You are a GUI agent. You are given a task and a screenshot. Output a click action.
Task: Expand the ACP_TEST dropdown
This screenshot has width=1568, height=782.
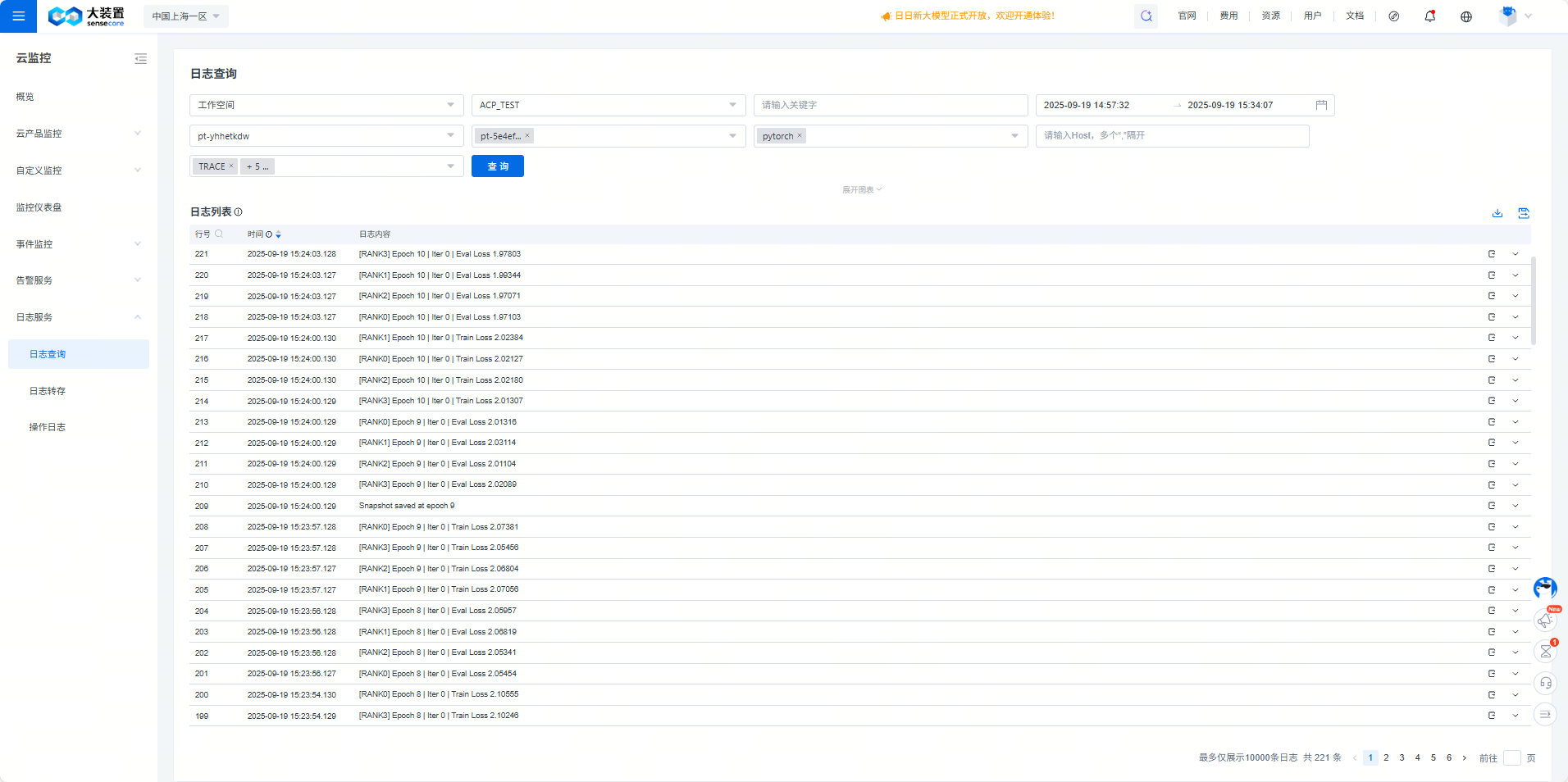point(732,105)
